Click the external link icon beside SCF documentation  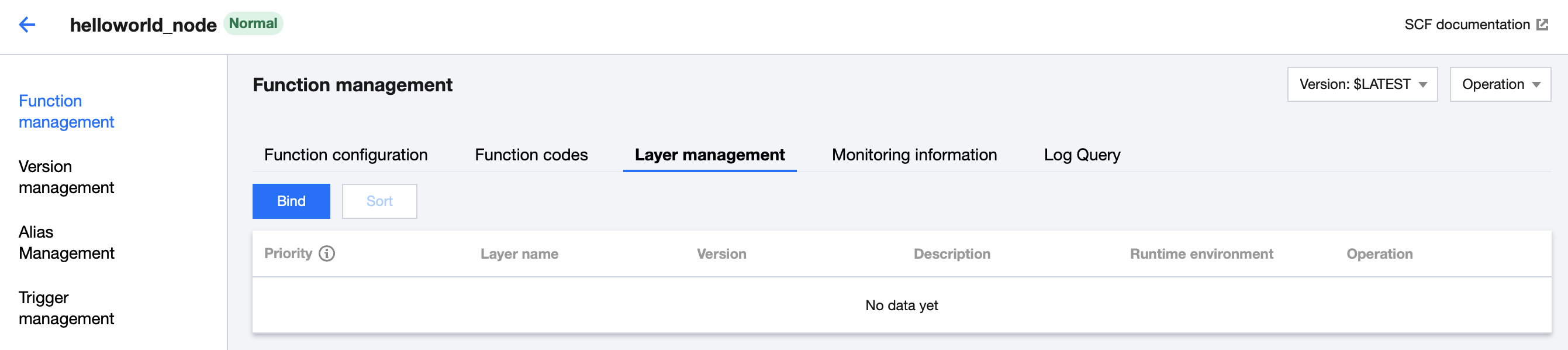point(1542,25)
